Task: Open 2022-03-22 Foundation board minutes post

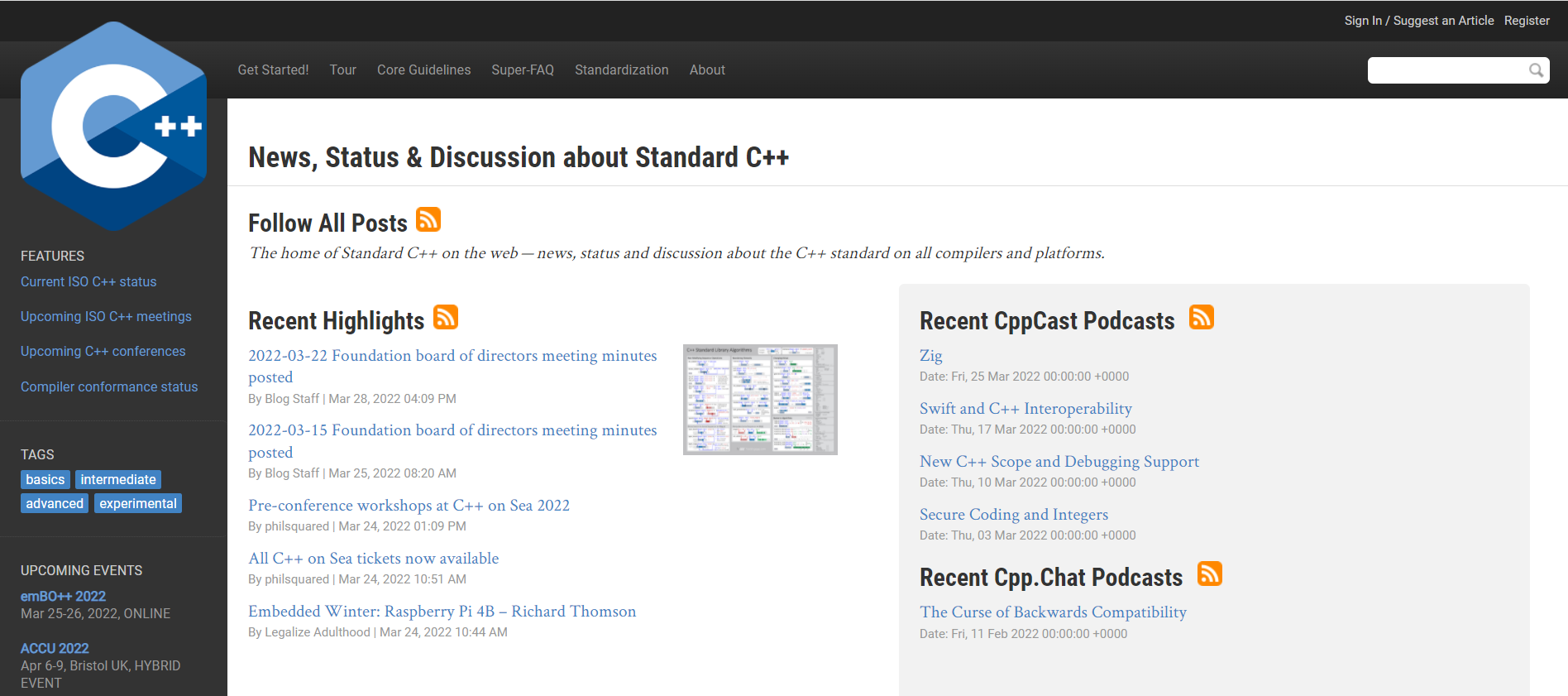Action: point(452,367)
